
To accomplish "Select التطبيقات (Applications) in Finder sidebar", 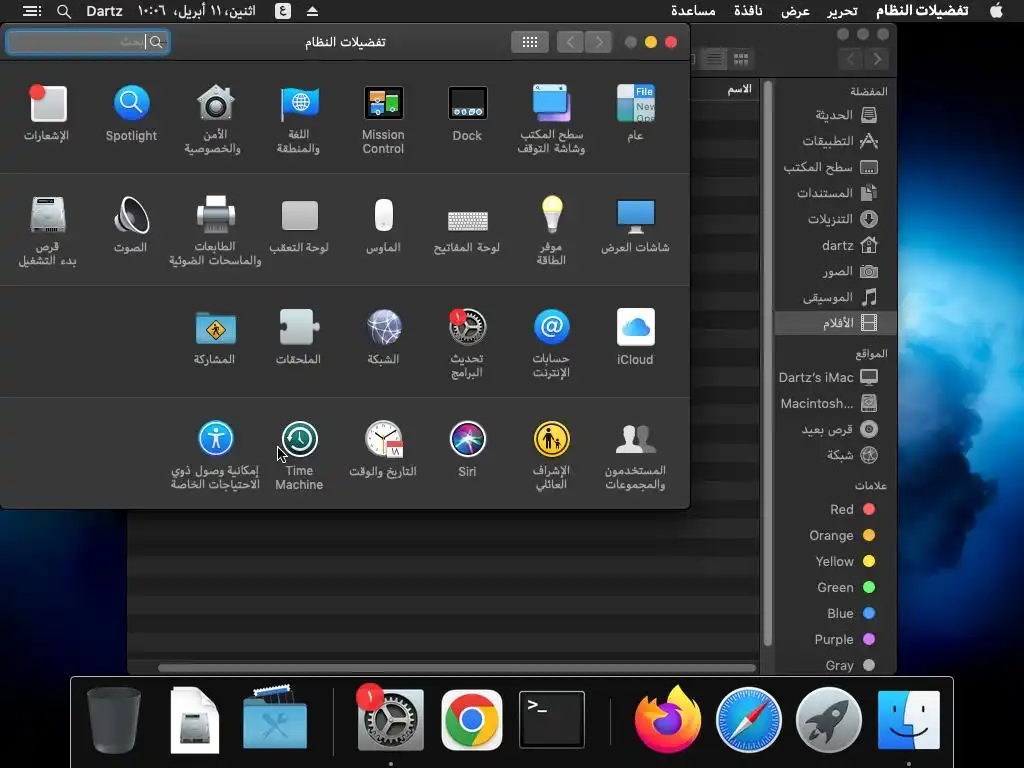I will (836, 141).
